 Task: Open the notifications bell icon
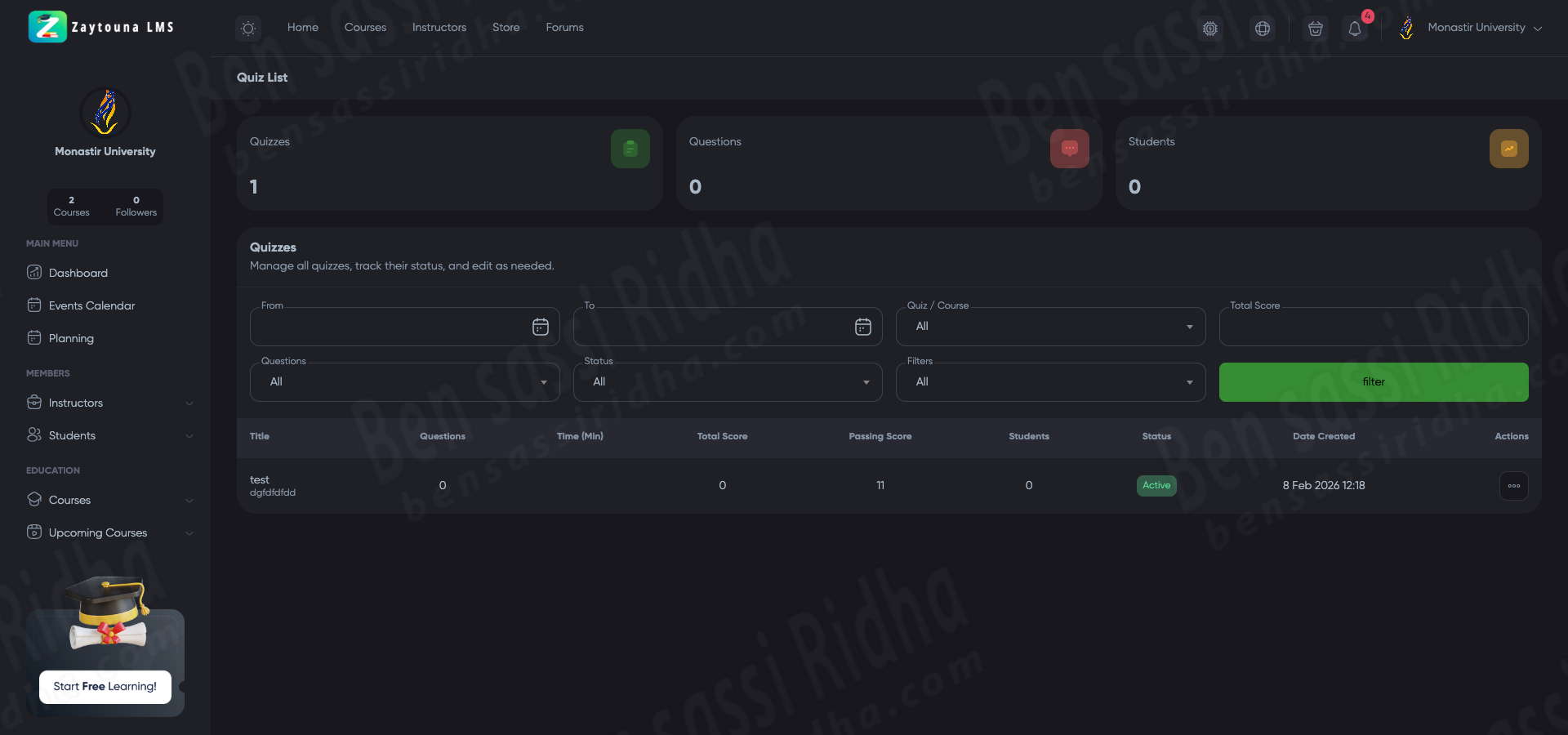[1355, 29]
